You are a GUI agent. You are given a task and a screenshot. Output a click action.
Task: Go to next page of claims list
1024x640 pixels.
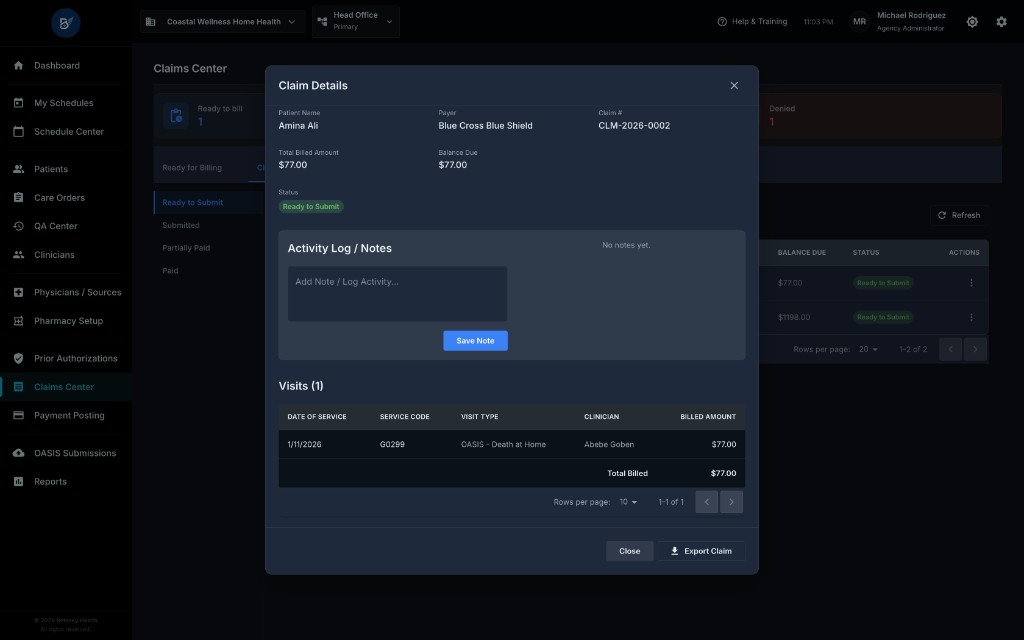[x=975, y=349]
